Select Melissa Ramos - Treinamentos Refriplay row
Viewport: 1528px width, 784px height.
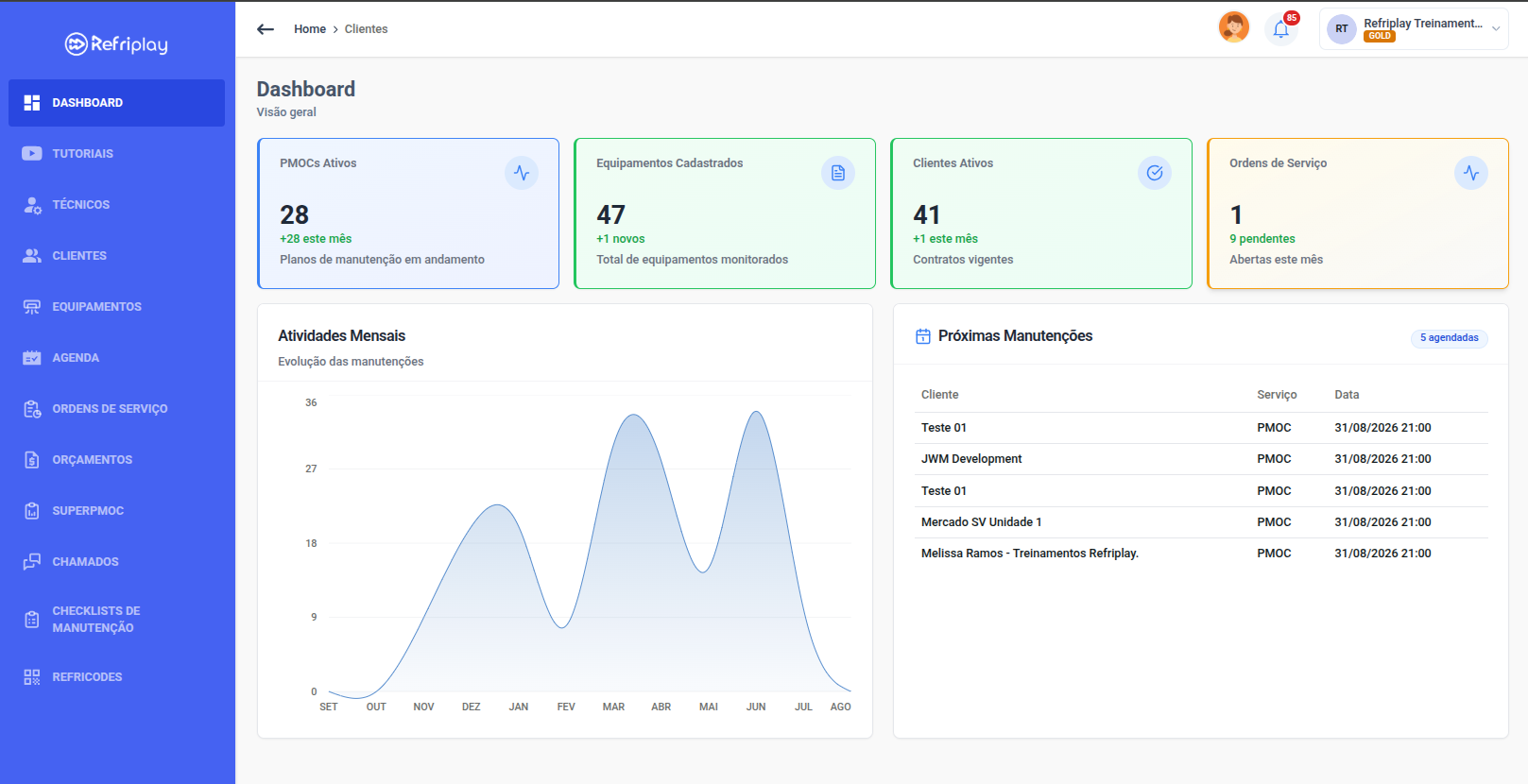[x=1201, y=554]
